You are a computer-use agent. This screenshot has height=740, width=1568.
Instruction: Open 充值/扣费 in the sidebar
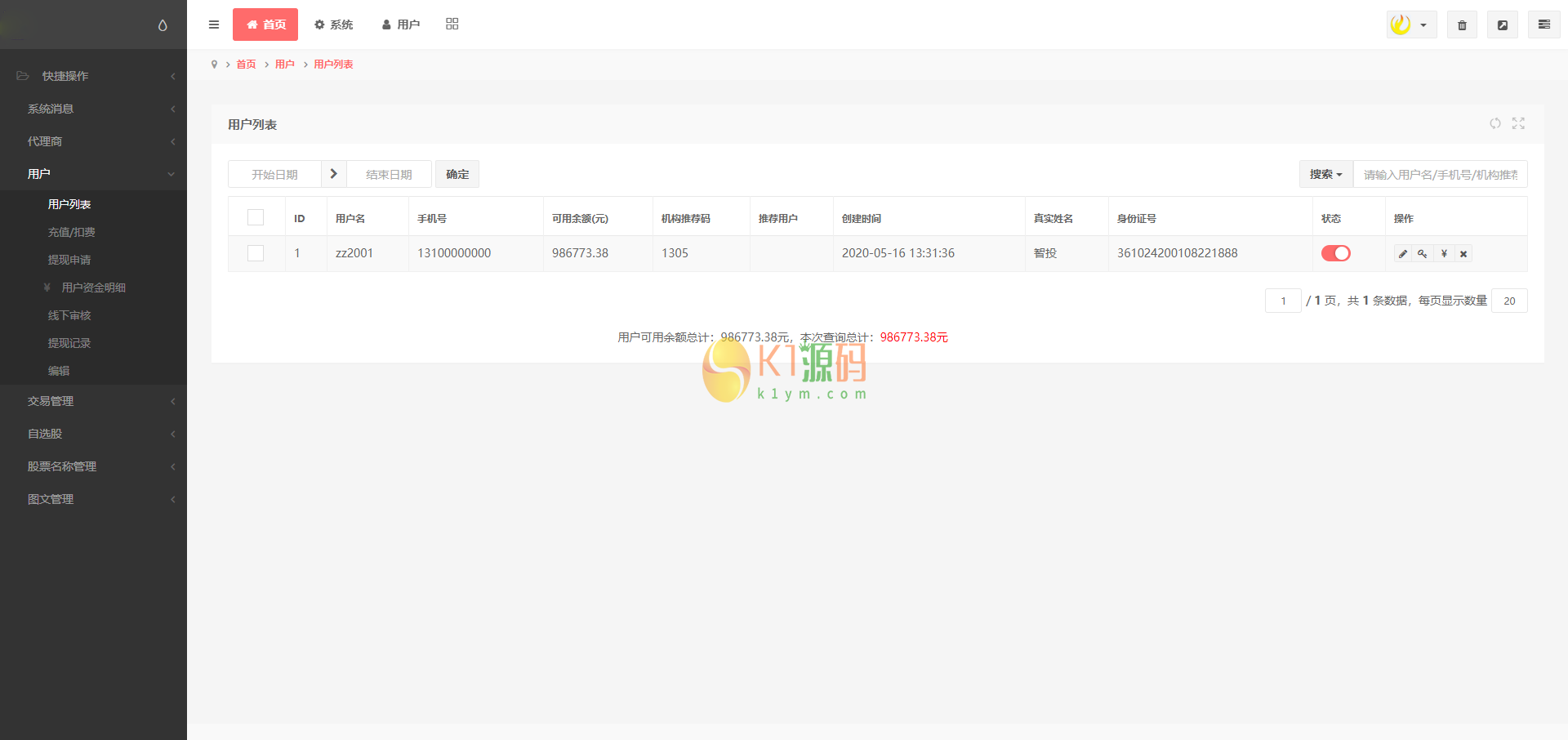72,232
